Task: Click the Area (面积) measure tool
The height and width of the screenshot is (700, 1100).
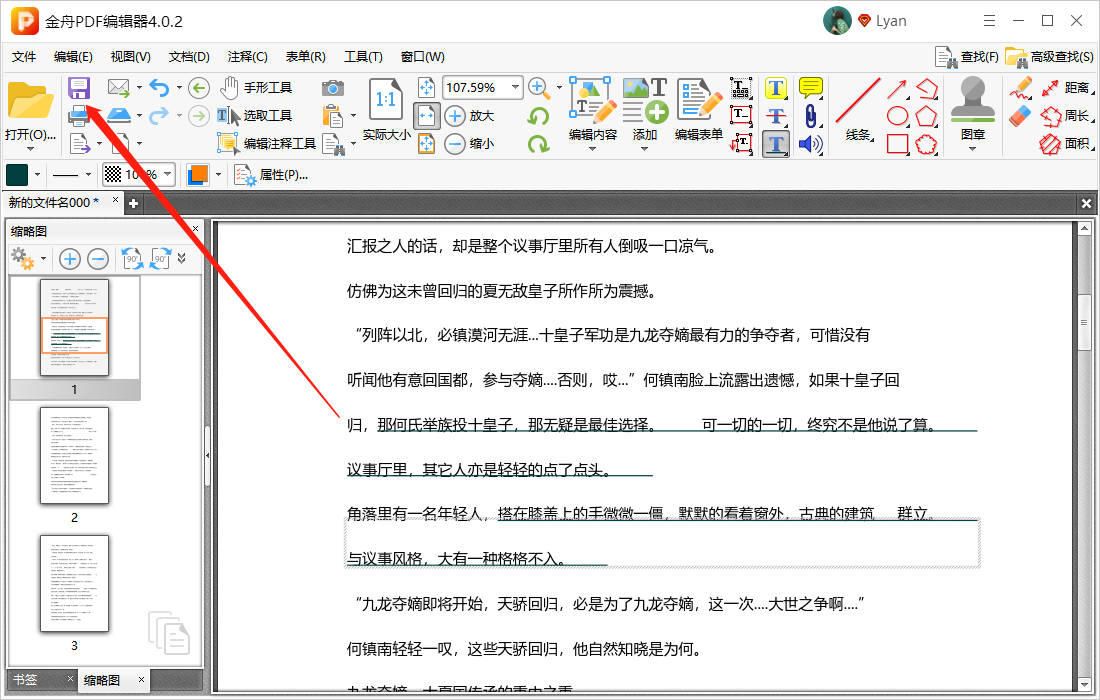Action: 1066,144
